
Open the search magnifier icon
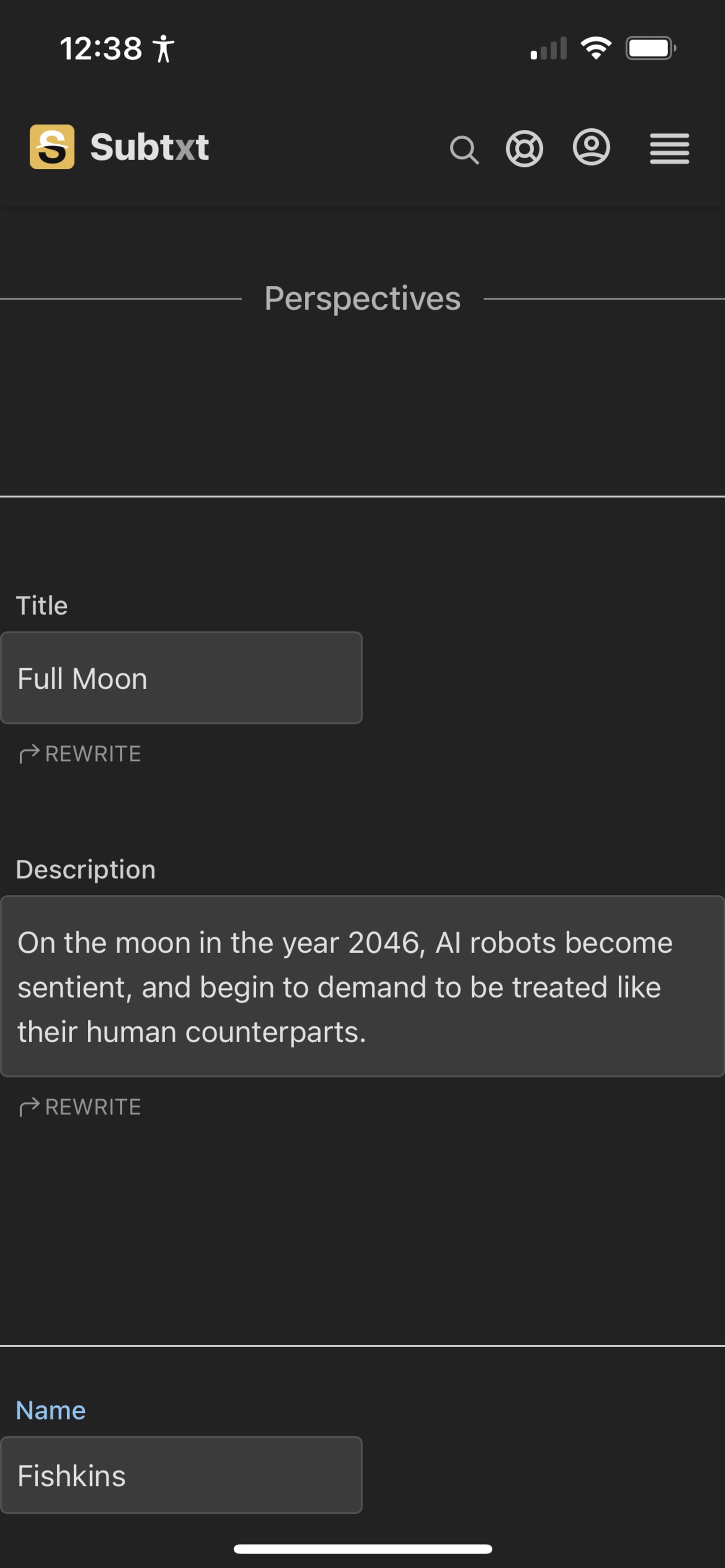464,150
